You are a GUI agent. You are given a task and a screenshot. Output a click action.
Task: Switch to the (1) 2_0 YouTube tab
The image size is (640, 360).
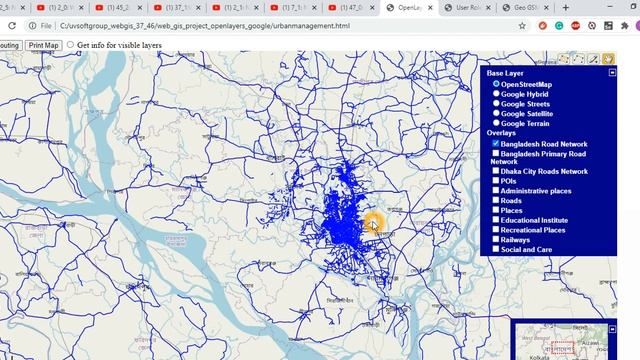59,7
